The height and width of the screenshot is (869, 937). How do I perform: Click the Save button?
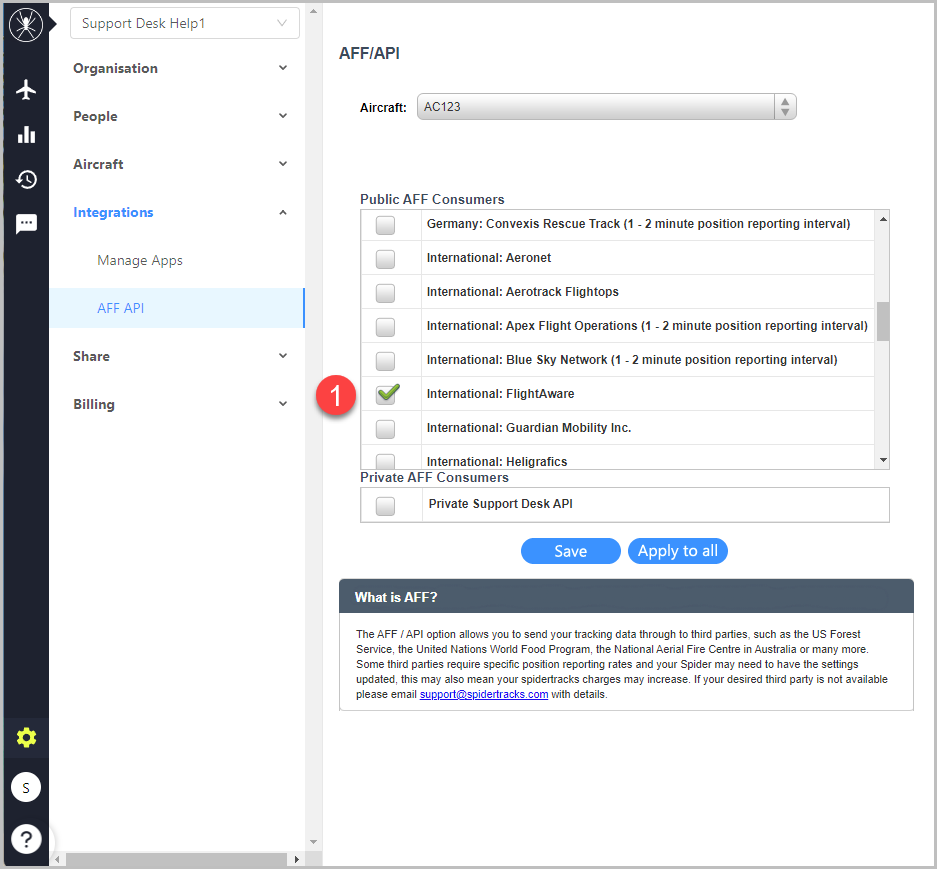pos(571,551)
